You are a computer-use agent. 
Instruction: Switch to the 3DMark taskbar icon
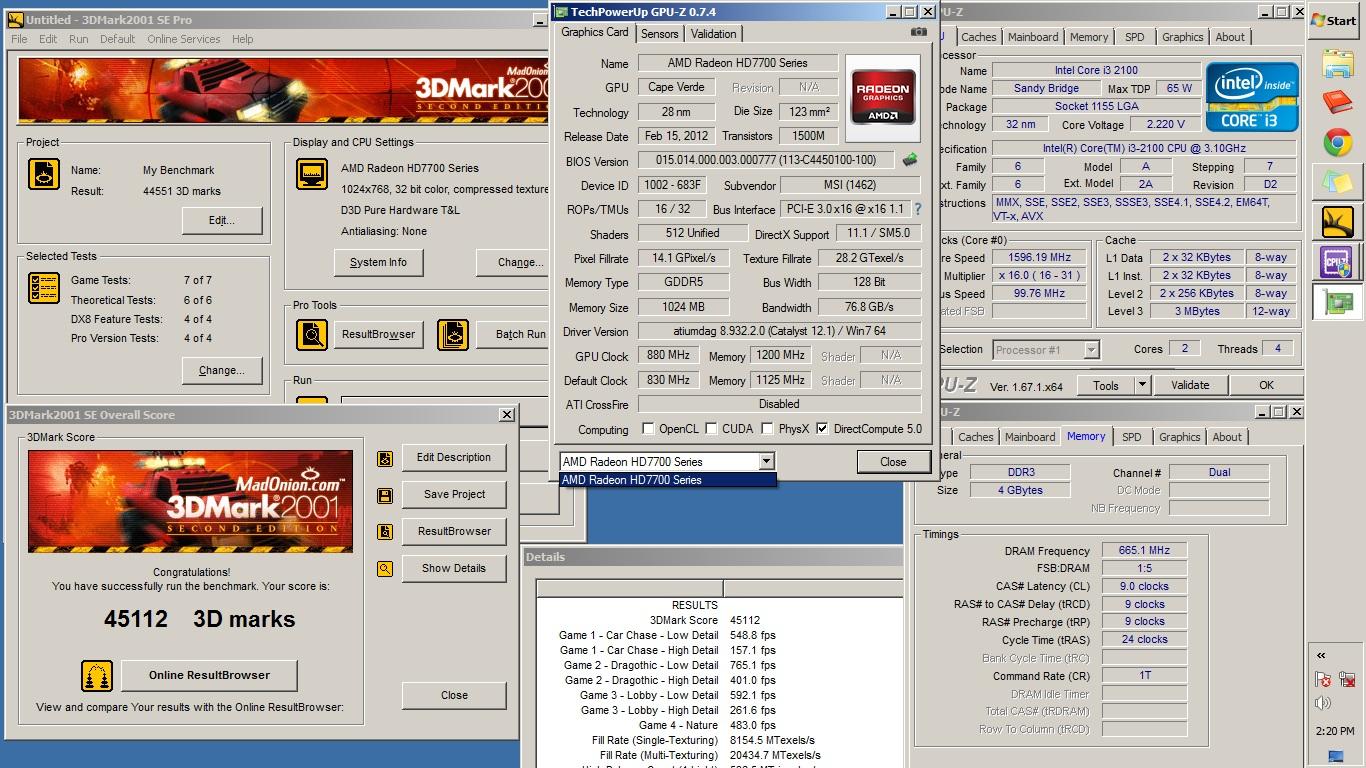click(x=1337, y=221)
